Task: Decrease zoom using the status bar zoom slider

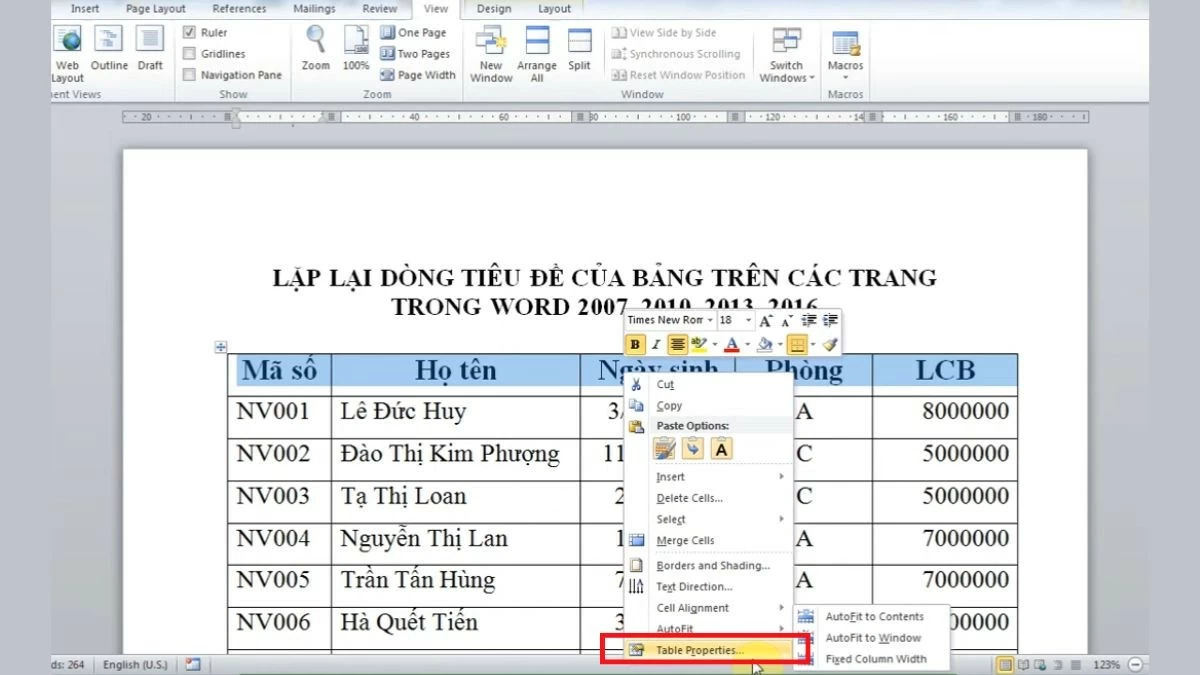Action: tap(1136, 663)
